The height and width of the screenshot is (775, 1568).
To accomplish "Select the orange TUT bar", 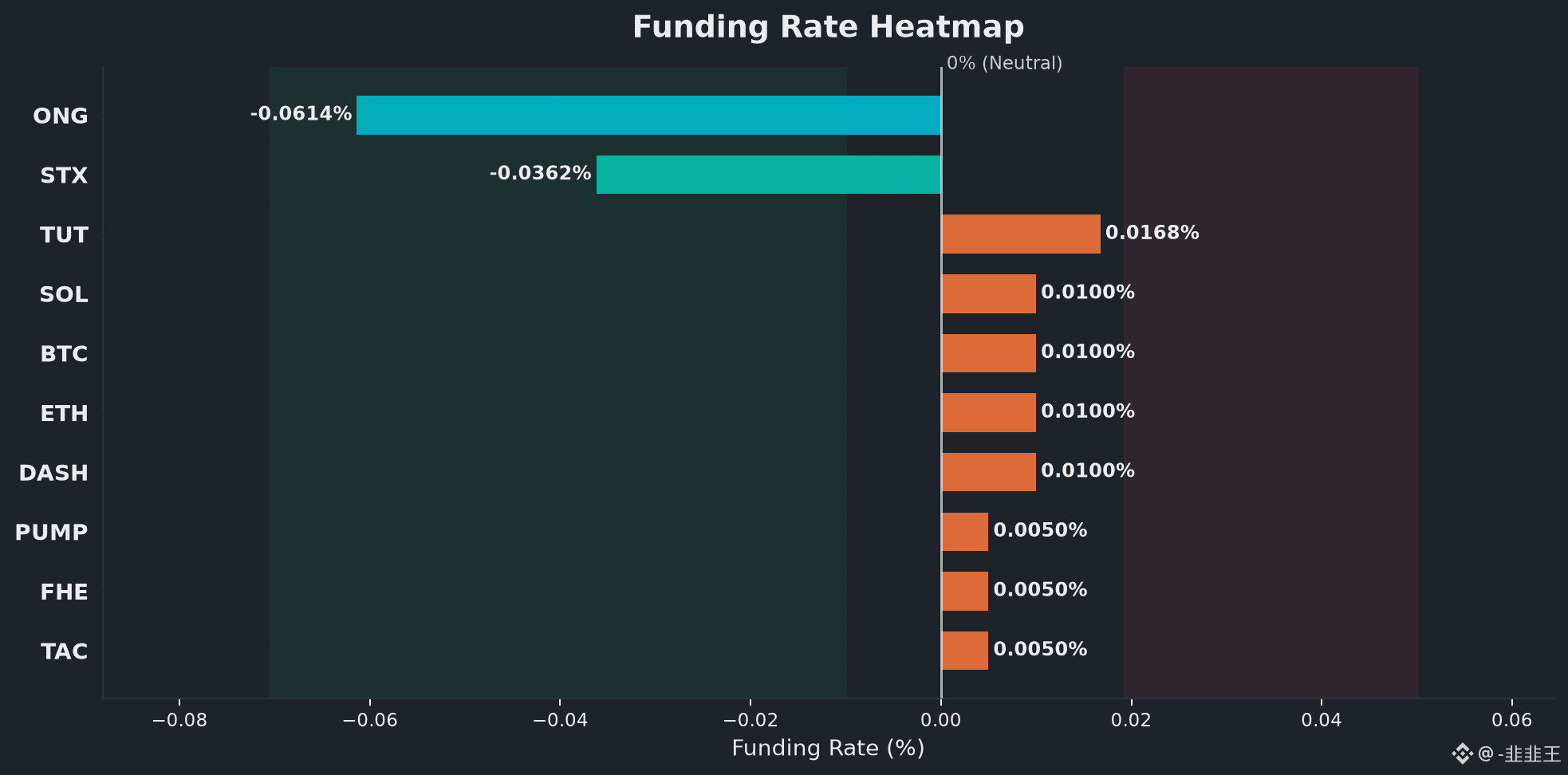I will [x=1021, y=234].
